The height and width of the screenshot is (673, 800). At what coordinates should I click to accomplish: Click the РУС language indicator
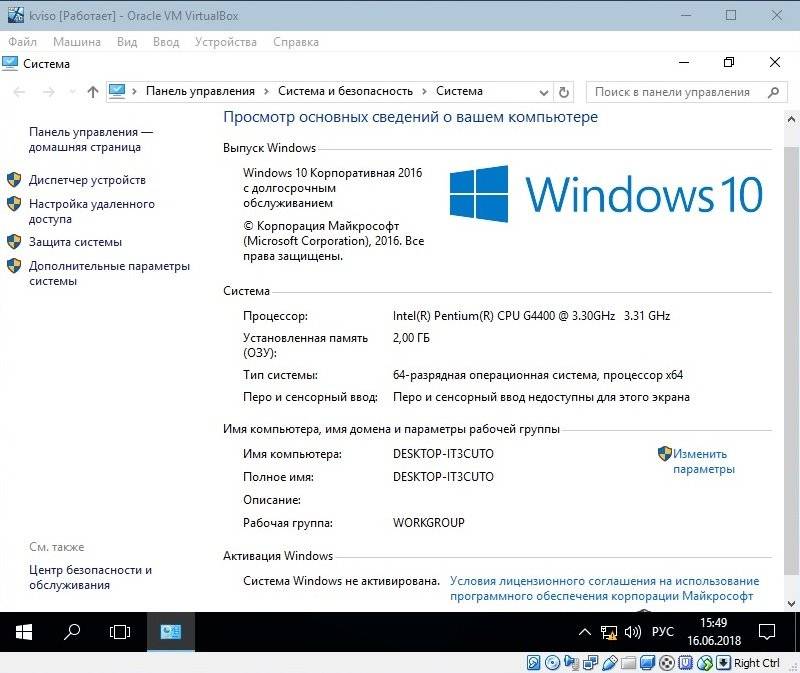click(x=663, y=632)
